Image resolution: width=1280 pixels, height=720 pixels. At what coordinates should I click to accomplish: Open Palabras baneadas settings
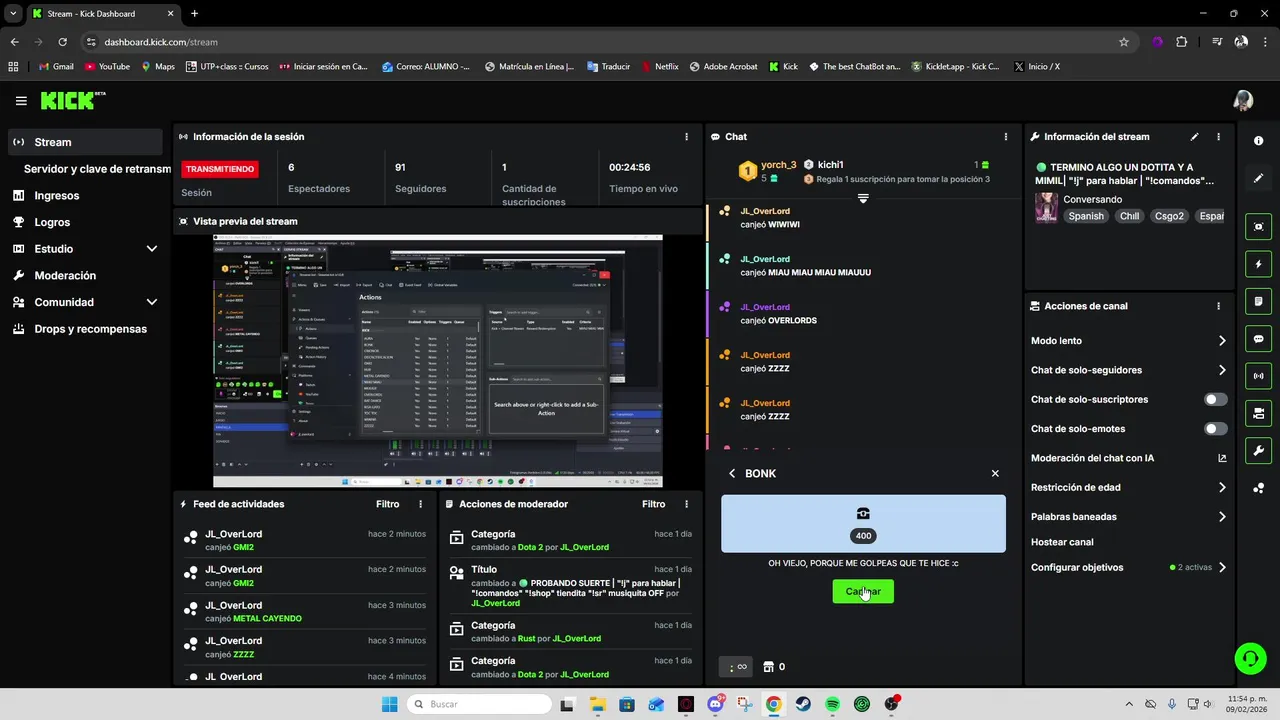[x=1129, y=517]
